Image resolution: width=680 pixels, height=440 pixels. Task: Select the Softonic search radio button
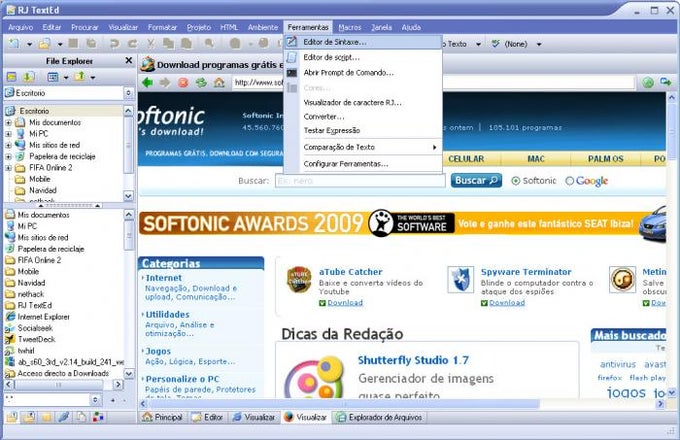point(516,181)
